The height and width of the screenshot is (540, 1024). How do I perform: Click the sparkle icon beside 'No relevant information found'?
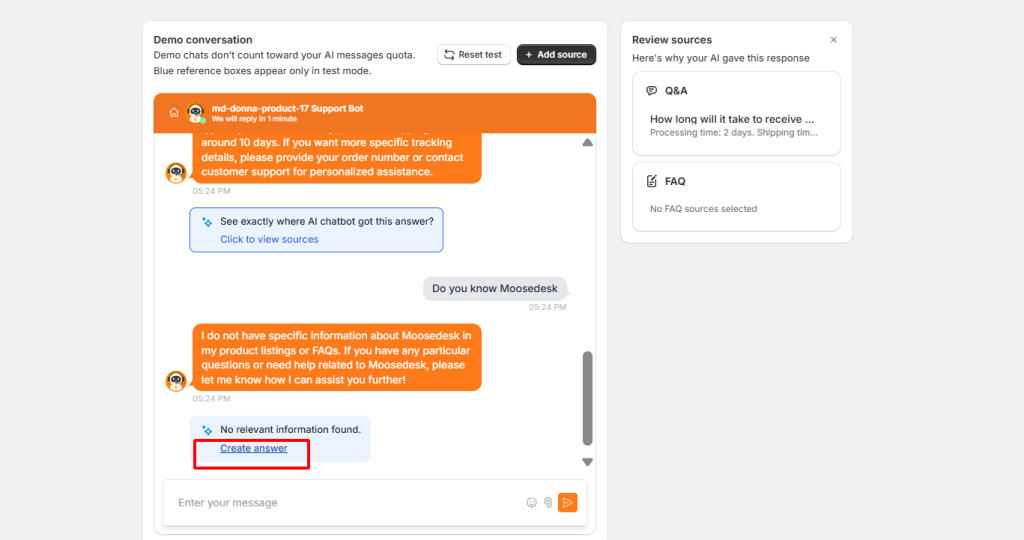click(x=207, y=430)
